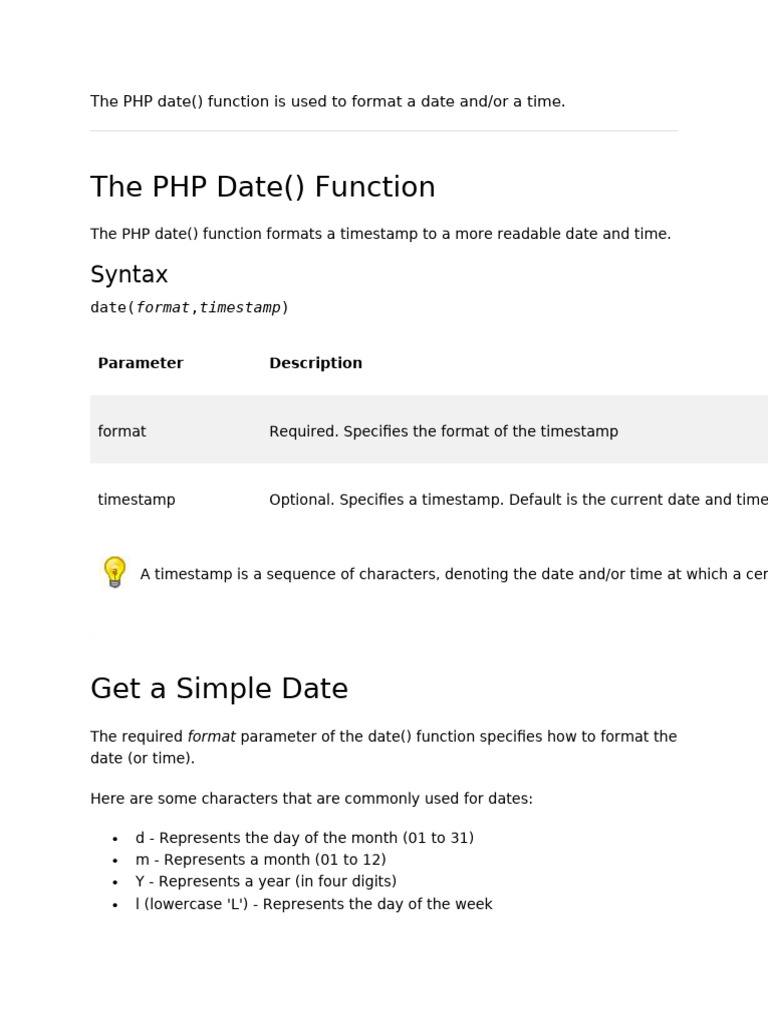Click 'A timestamp is a sequence' note text
Image resolution: width=768 pixels, height=1024 pixels.
click(452, 574)
